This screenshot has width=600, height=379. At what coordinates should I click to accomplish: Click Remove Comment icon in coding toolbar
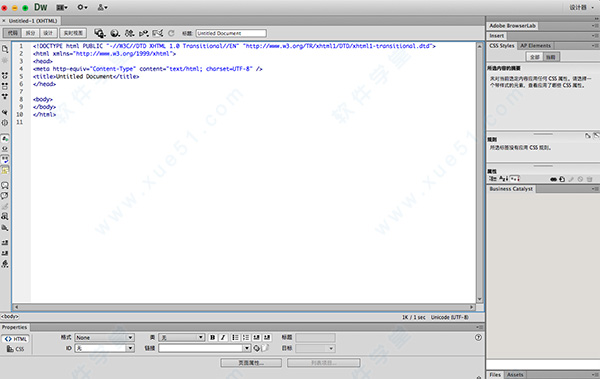[x=5, y=196]
